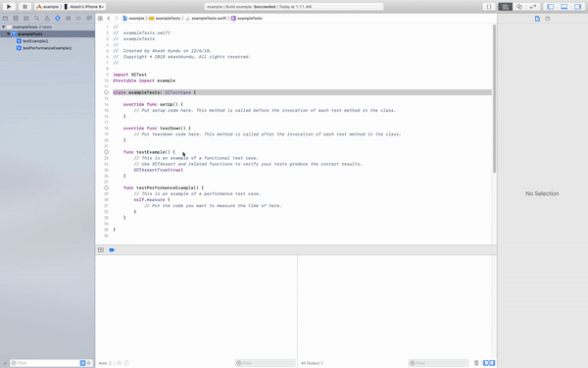Toggle the Debug area visibility
The width and height of the screenshot is (588, 368).
pyautogui.click(x=564, y=7)
